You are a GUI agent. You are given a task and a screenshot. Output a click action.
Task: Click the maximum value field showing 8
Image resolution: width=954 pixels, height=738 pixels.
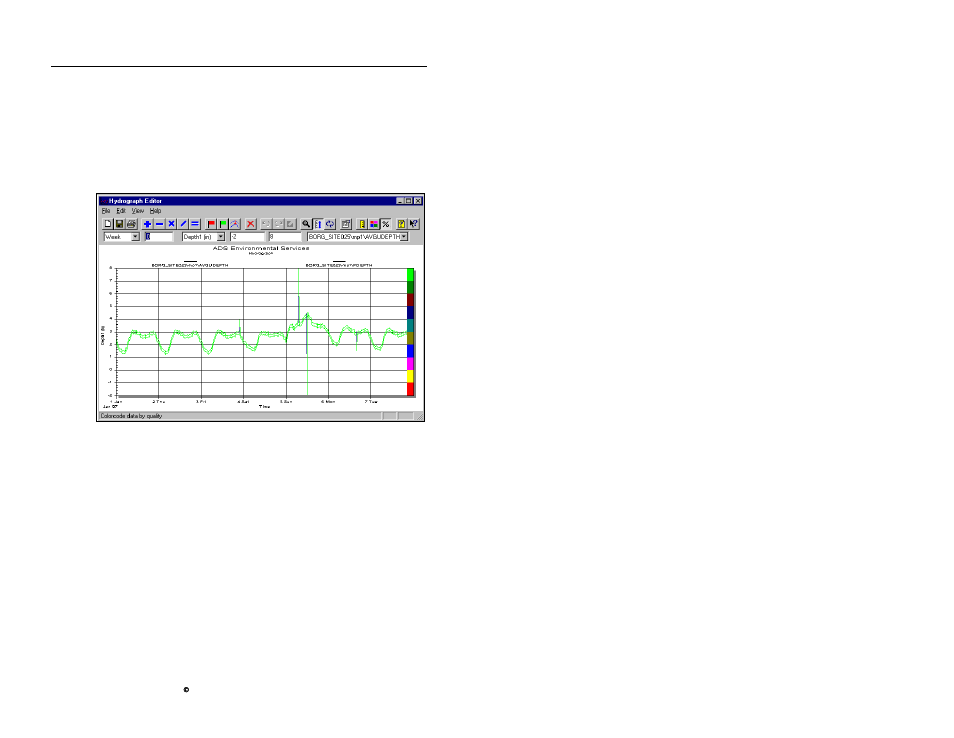click(285, 237)
